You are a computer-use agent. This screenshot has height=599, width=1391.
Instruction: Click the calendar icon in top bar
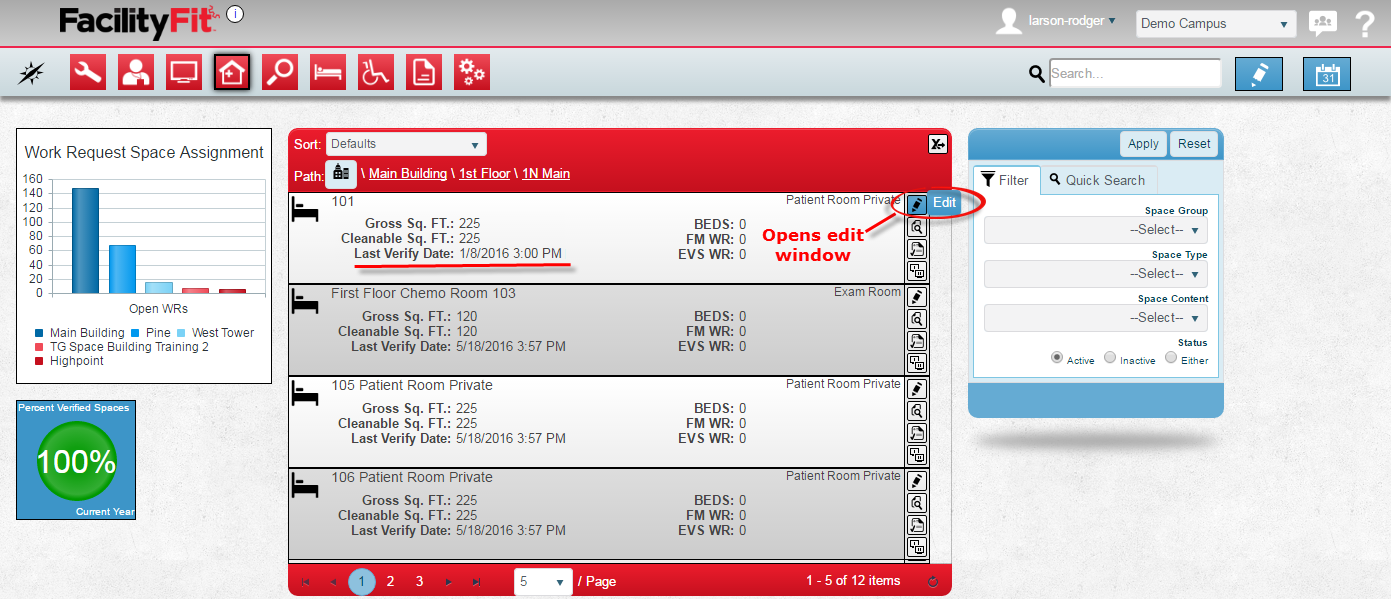[1326, 74]
